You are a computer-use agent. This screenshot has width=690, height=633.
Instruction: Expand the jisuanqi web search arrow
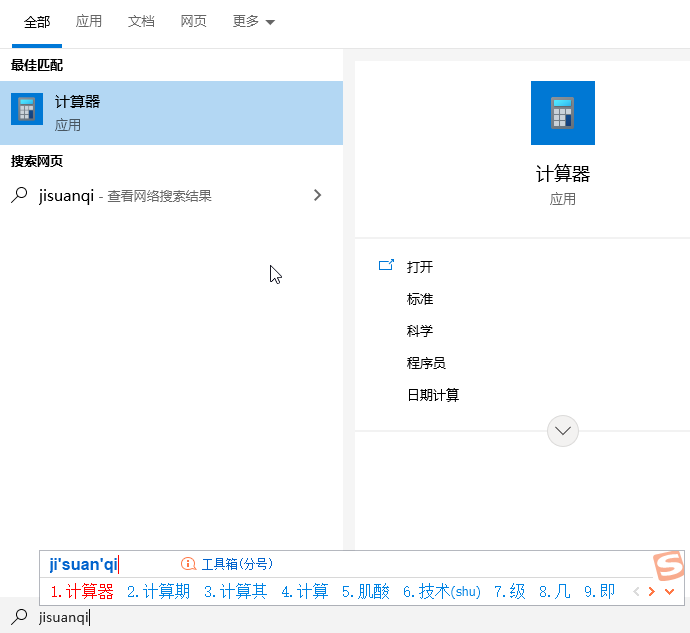pos(317,195)
